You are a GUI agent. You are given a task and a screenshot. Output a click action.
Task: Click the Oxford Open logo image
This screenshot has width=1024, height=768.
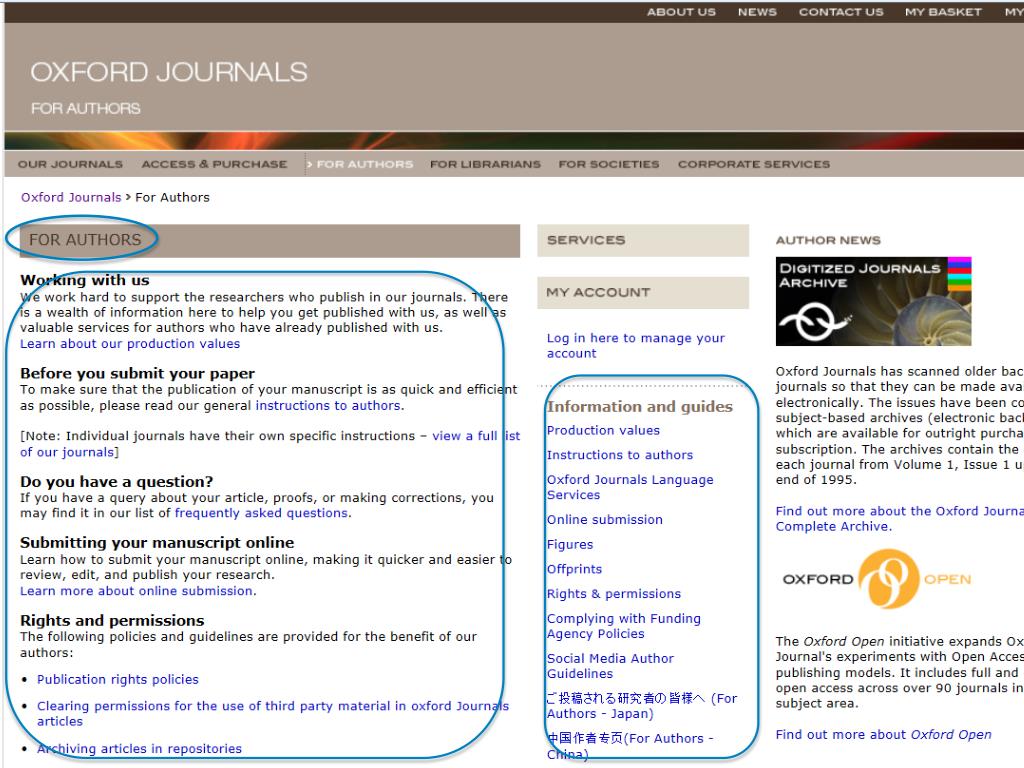point(876,579)
